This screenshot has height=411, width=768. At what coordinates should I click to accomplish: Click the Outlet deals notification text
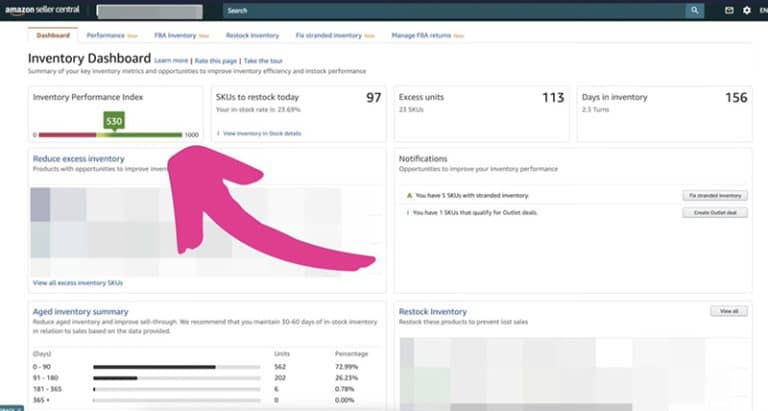[475, 213]
